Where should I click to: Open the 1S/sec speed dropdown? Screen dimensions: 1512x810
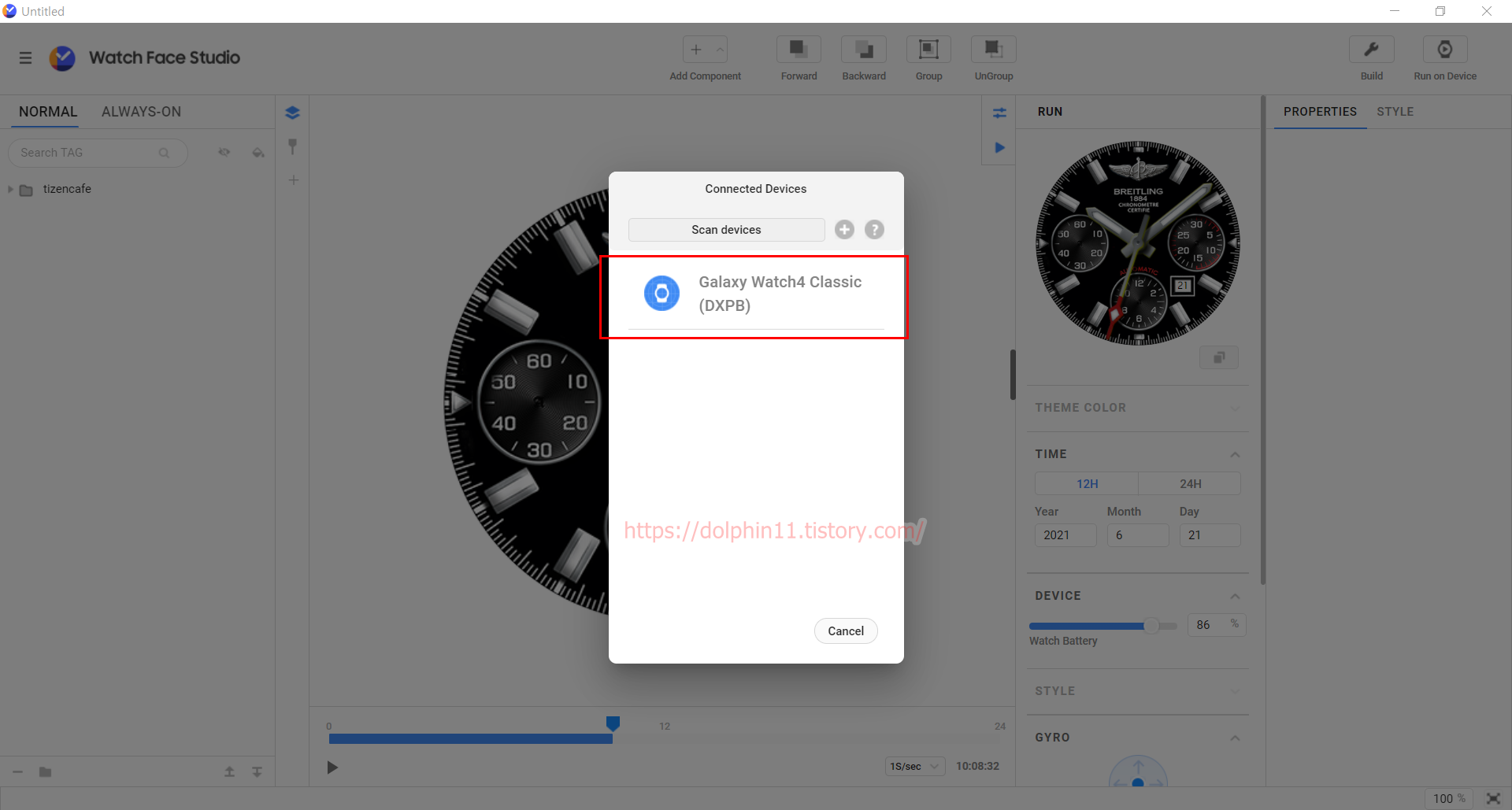[915, 767]
